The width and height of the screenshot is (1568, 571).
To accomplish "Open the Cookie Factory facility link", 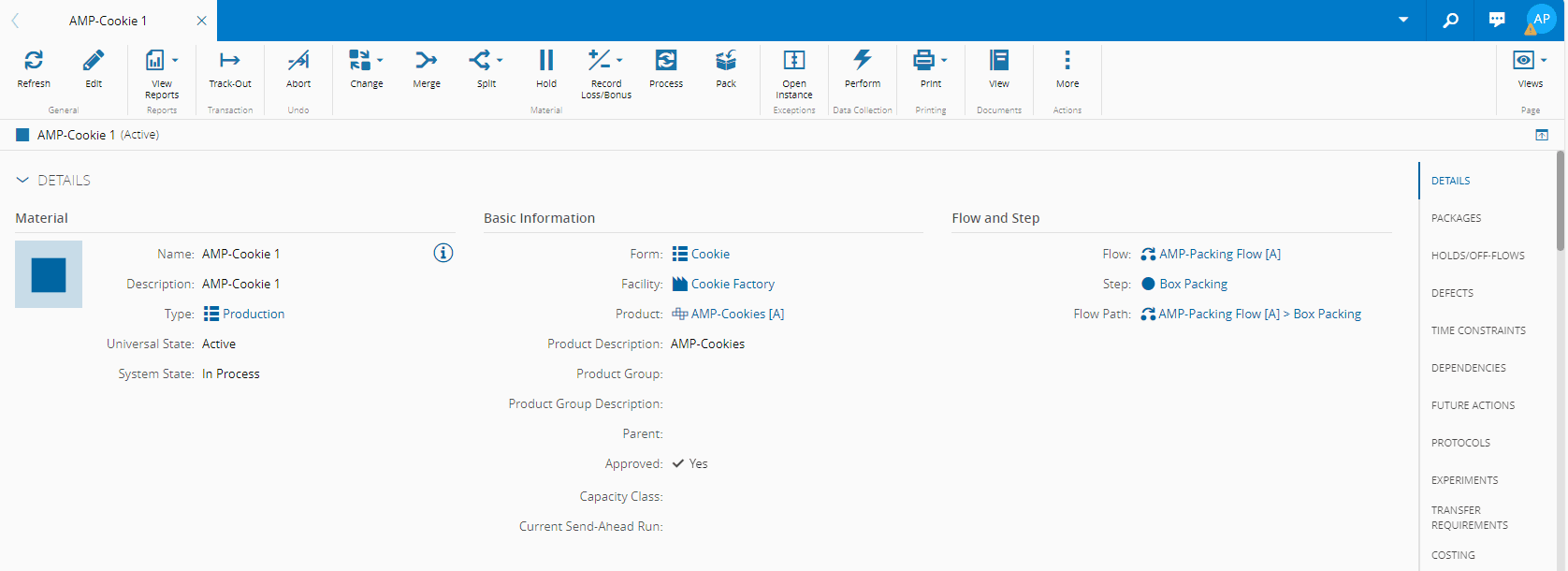I will pos(733,284).
